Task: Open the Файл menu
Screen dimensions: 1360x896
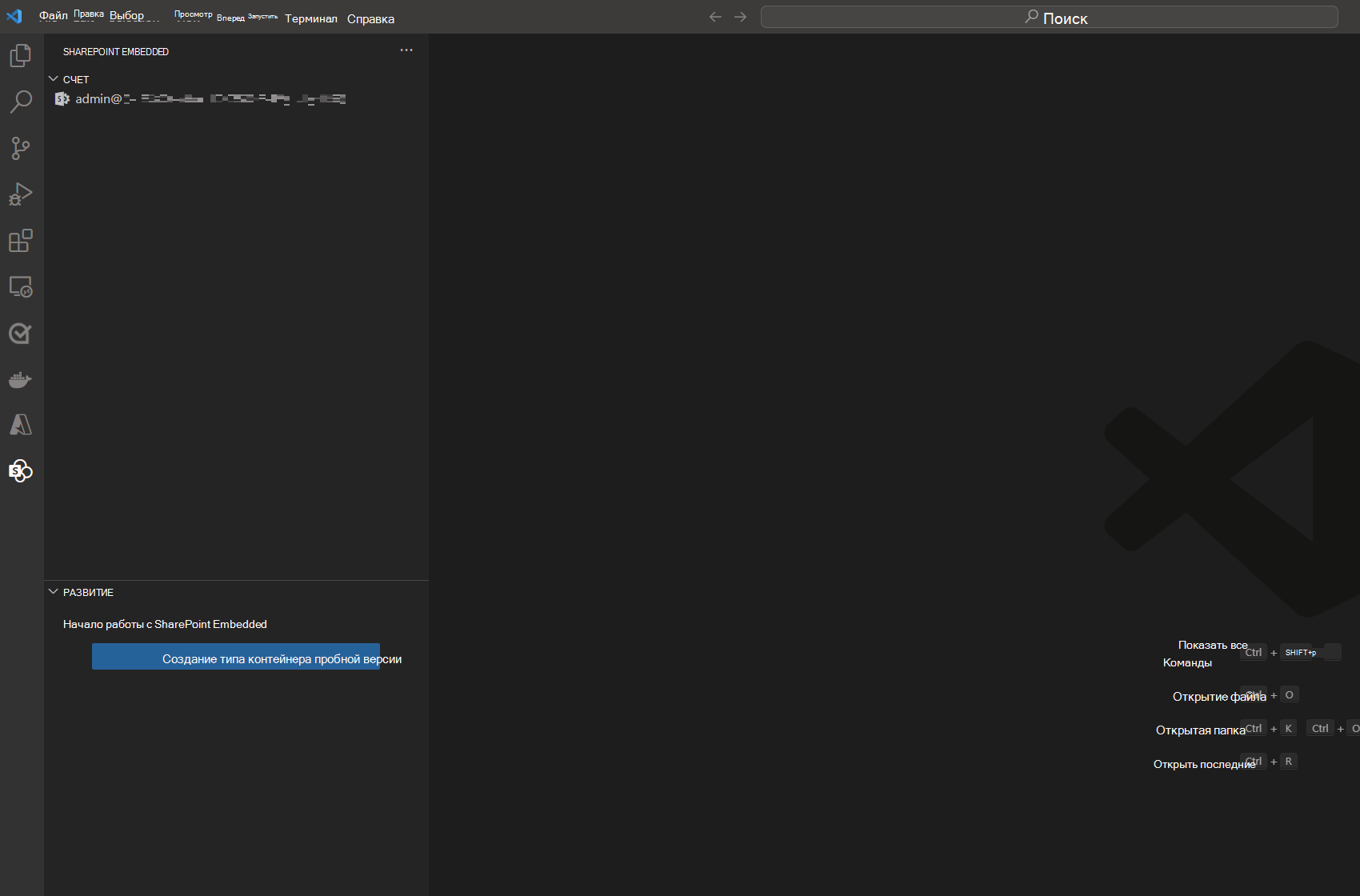Action: click(x=53, y=16)
